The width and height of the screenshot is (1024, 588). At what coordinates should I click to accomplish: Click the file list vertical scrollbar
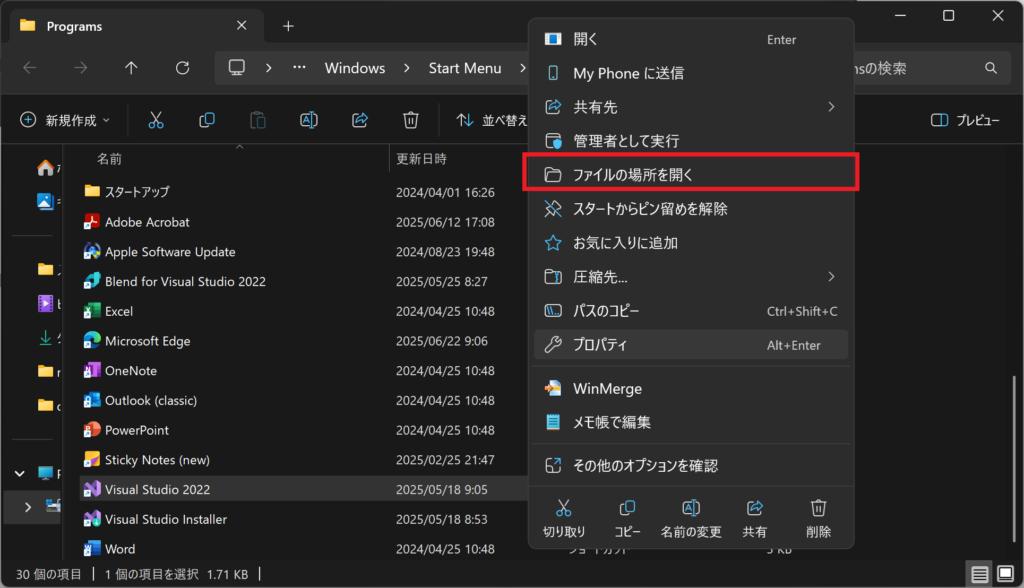(1014, 457)
